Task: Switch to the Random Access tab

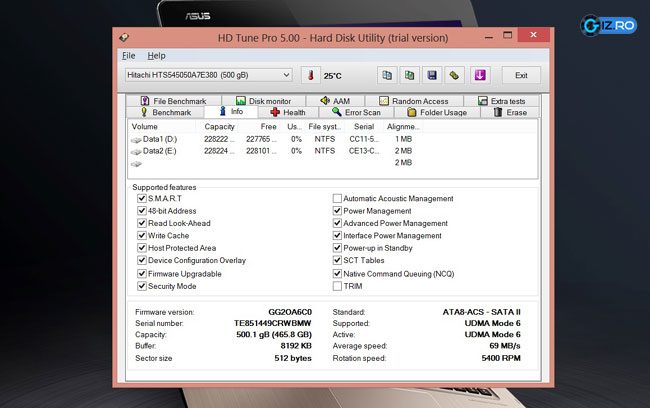Action: (414, 101)
